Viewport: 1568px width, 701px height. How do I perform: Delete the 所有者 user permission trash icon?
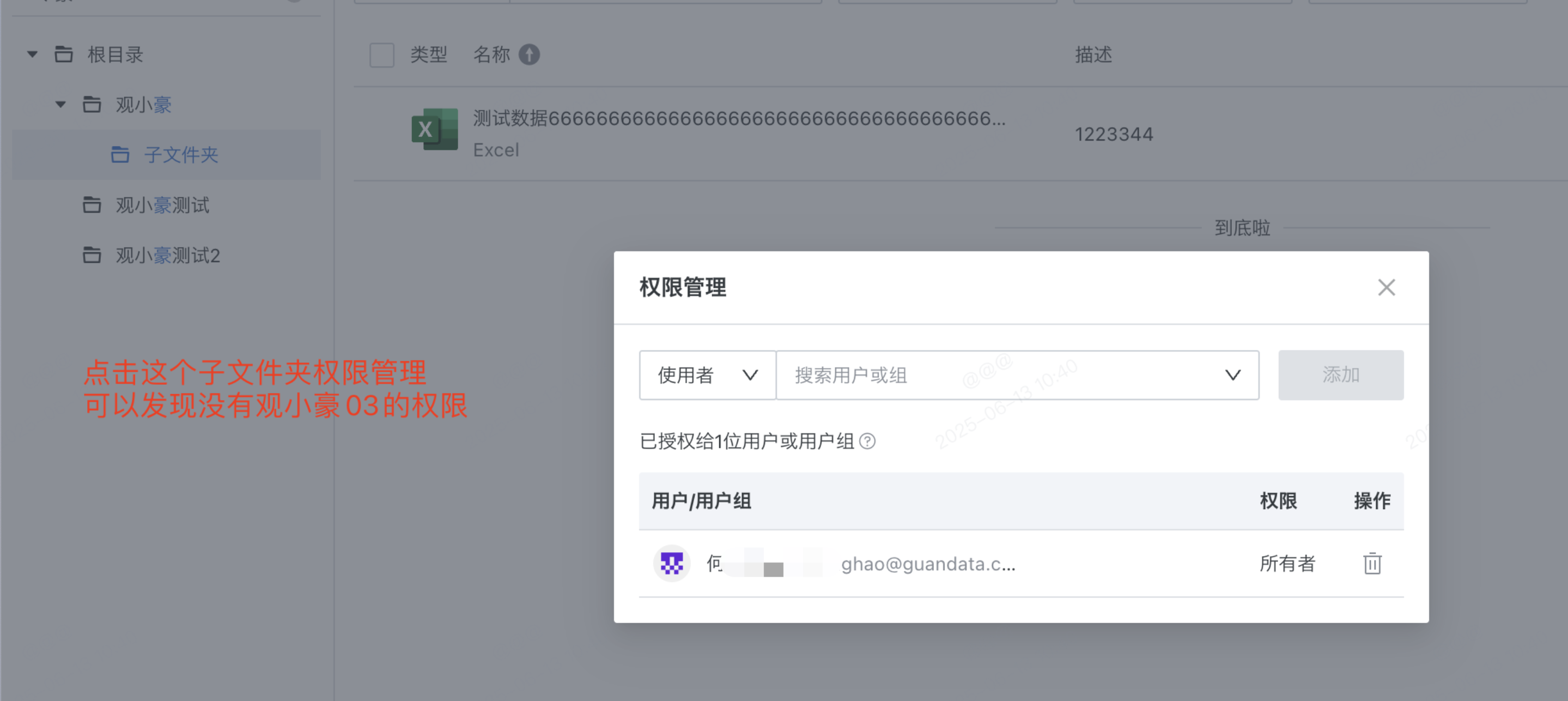(1372, 563)
